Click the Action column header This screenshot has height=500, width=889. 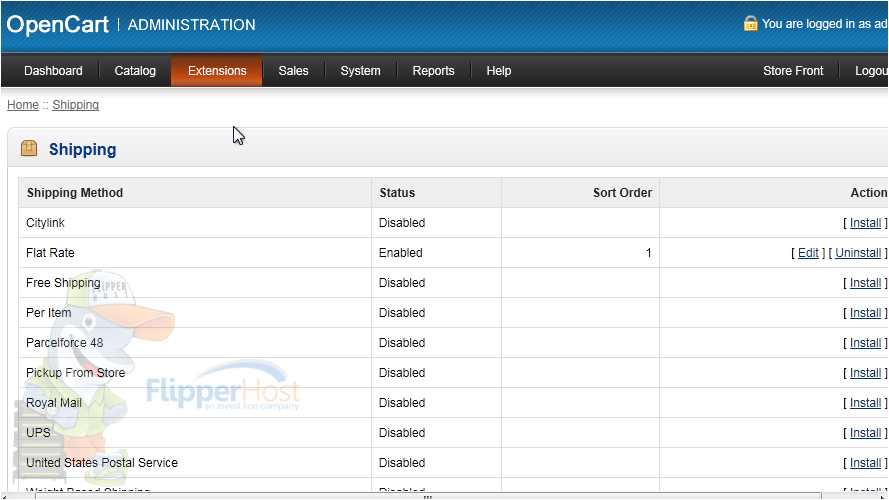pyautogui.click(x=869, y=193)
